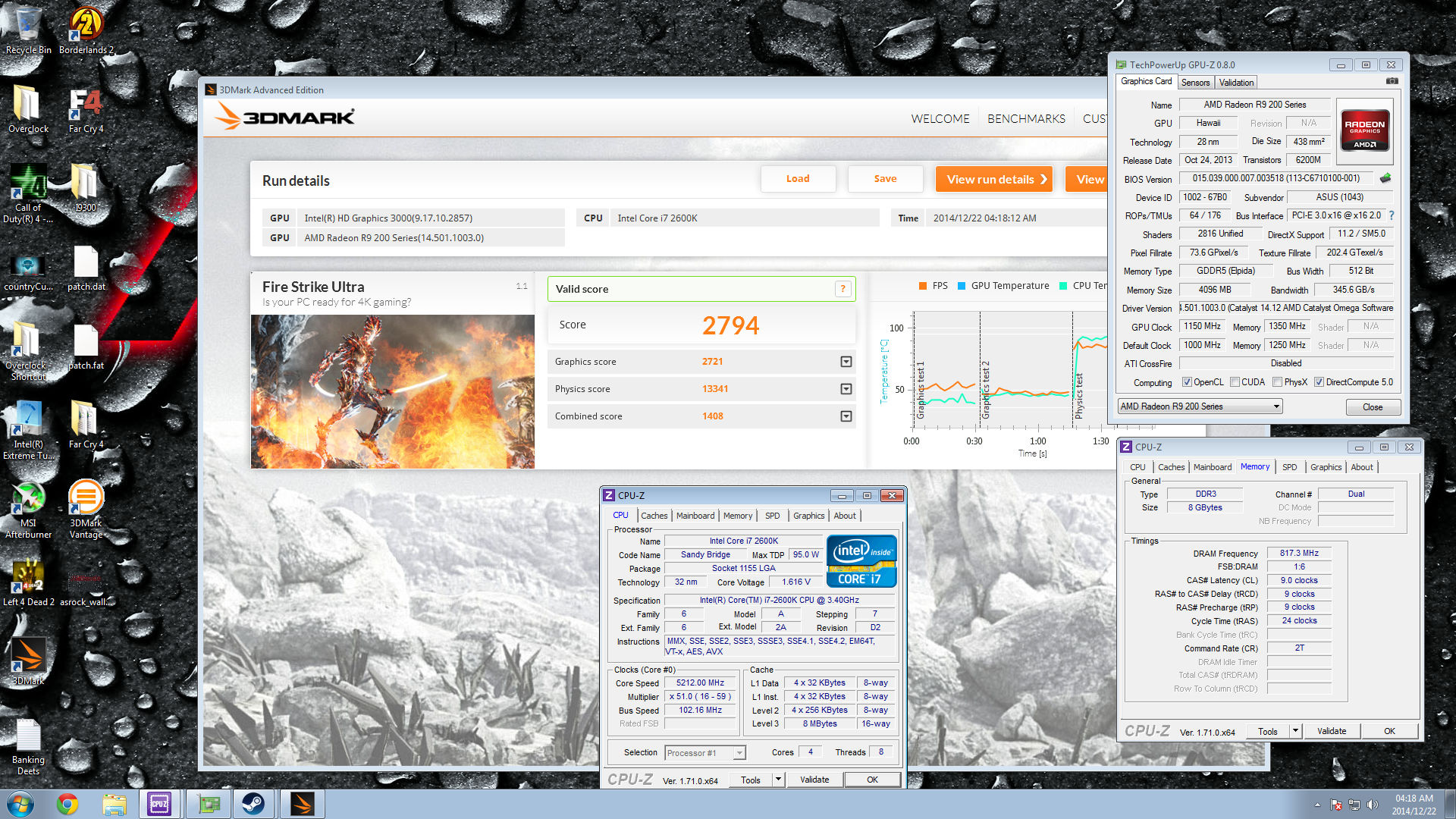Expand Graphics score details
1456x819 pixels.
coord(846,362)
